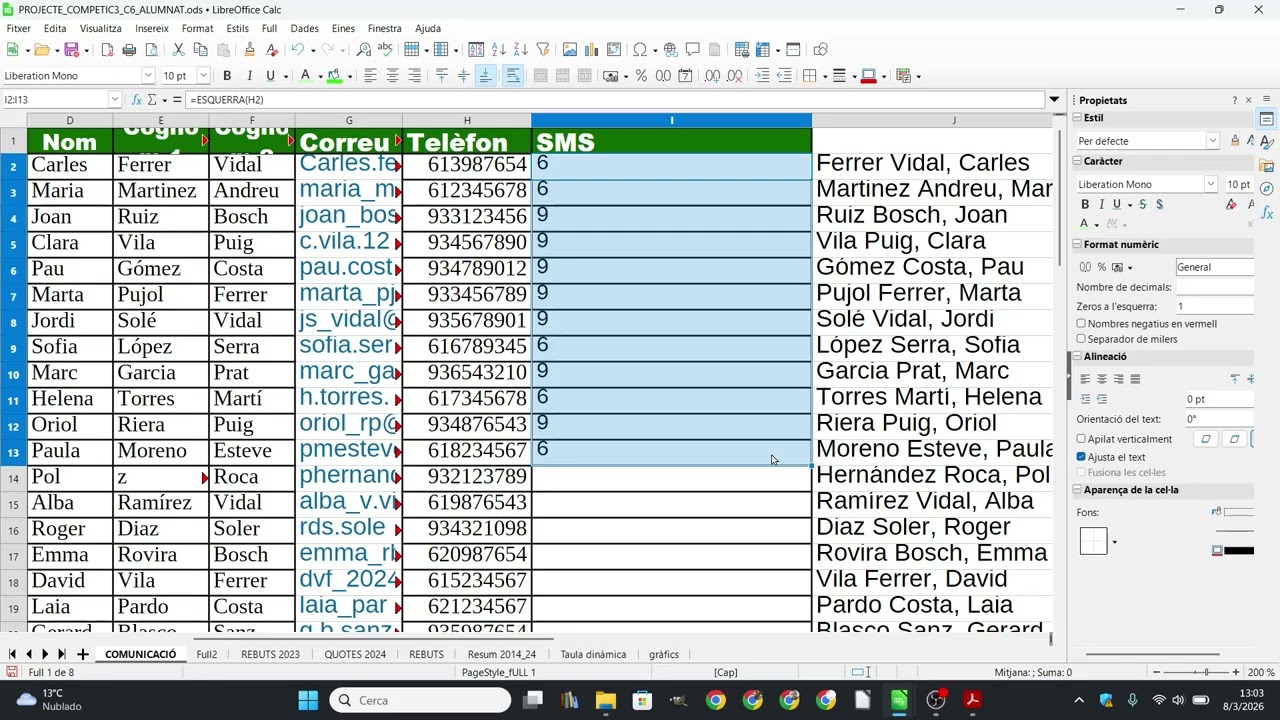Image resolution: width=1280 pixels, height=720 pixels.
Task: Click the Full 1 de 8 status field
Action: [x=51, y=672]
